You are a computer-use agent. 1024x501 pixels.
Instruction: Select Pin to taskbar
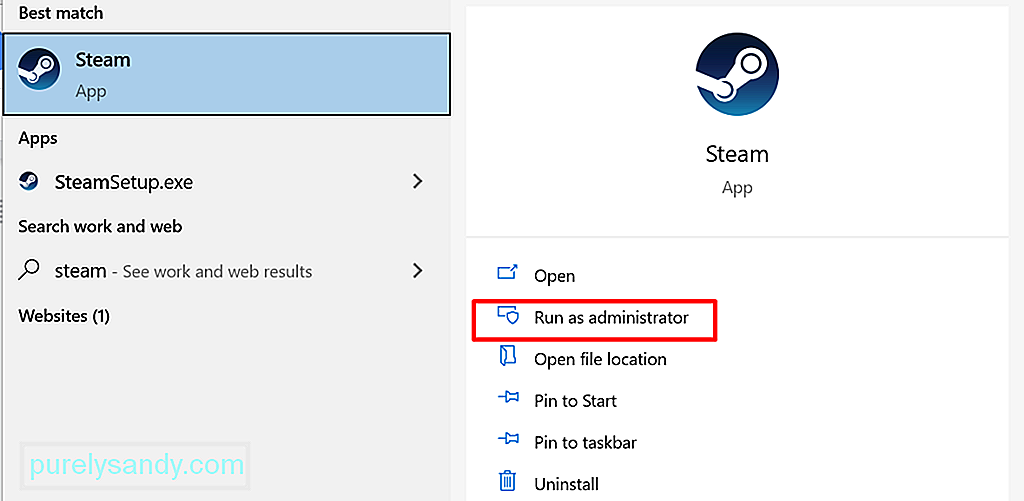[585, 443]
